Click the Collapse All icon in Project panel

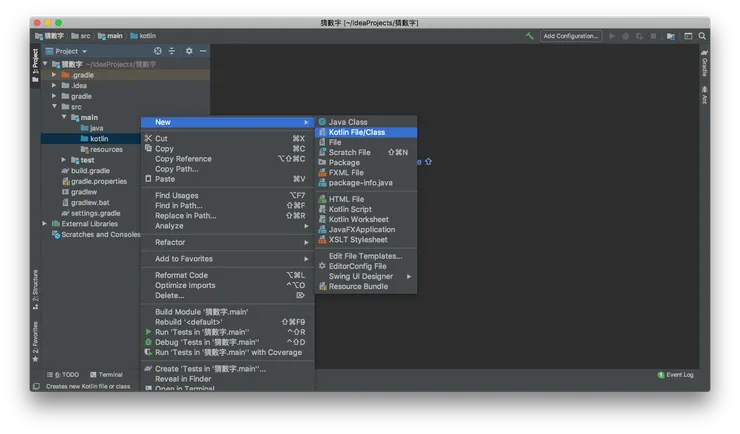pos(171,51)
